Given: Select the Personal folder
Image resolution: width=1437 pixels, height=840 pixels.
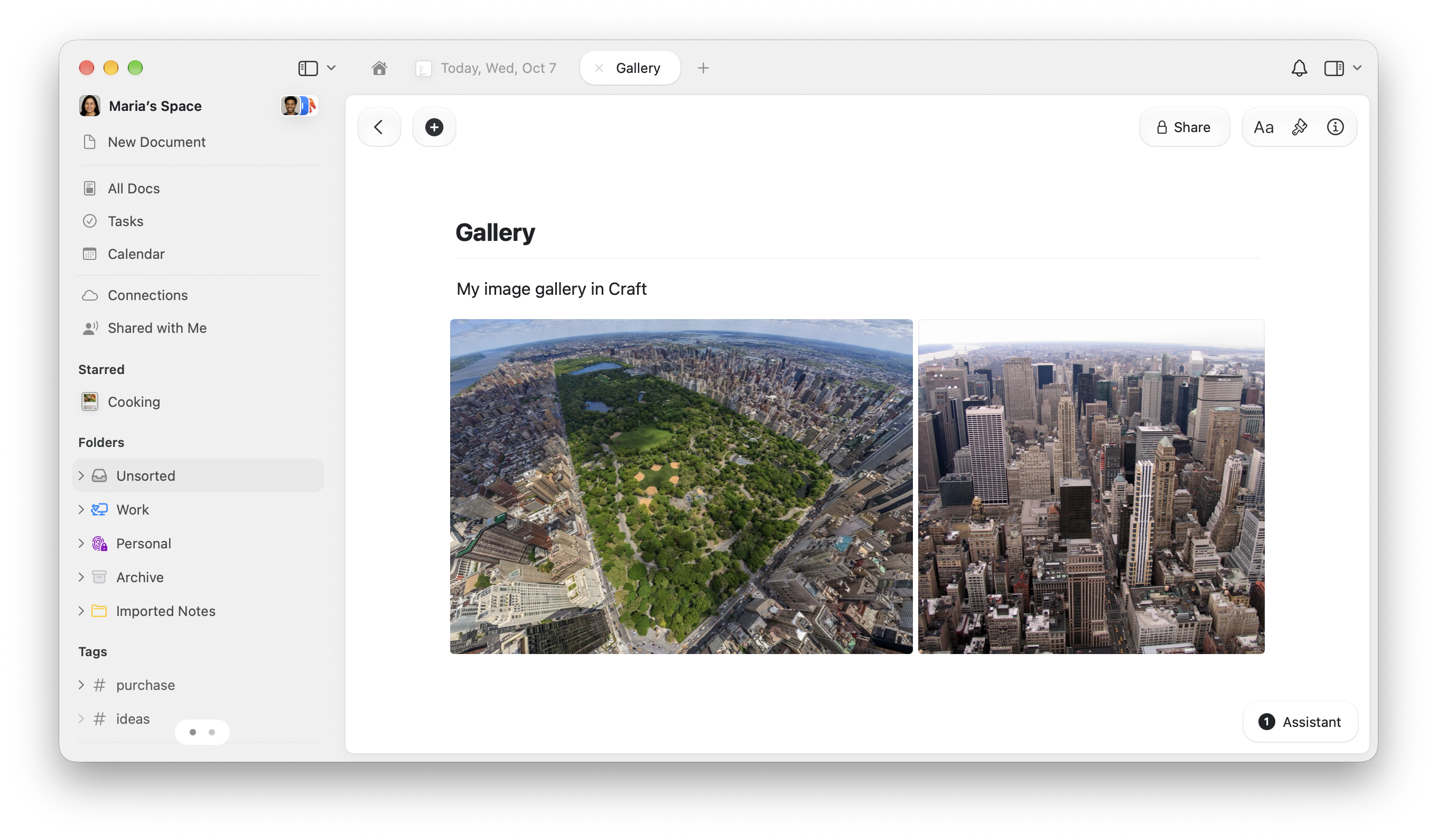Looking at the screenshot, I should pyautogui.click(x=198, y=544).
